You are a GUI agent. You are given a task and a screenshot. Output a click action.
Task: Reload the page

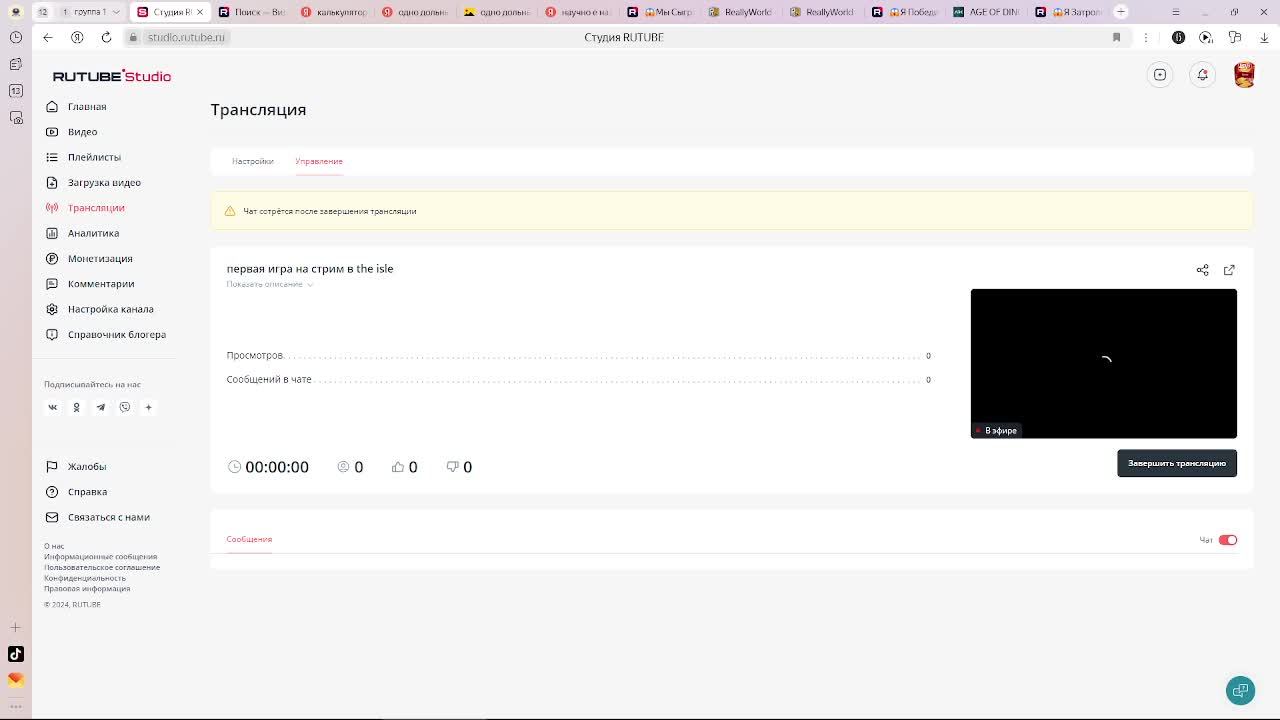point(106,37)
